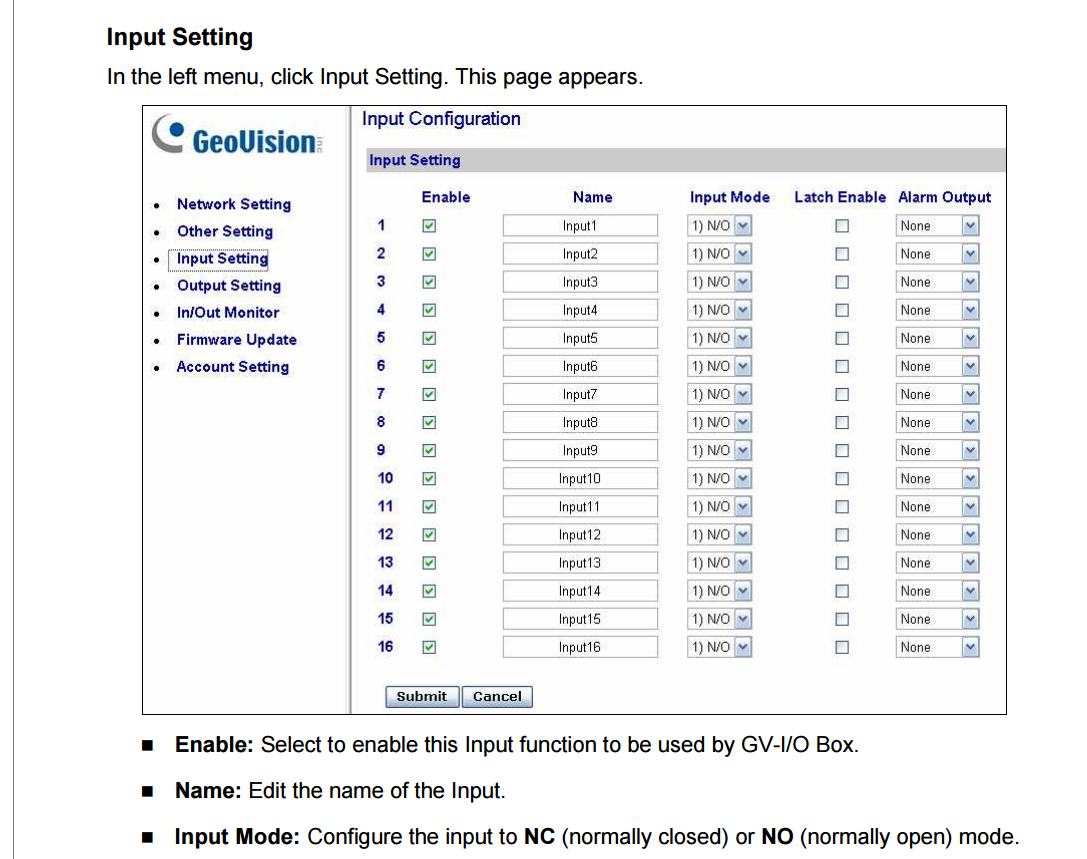Click the Input7 name field
Viewport: 1087px width, 859px height.
coord(580,395)
